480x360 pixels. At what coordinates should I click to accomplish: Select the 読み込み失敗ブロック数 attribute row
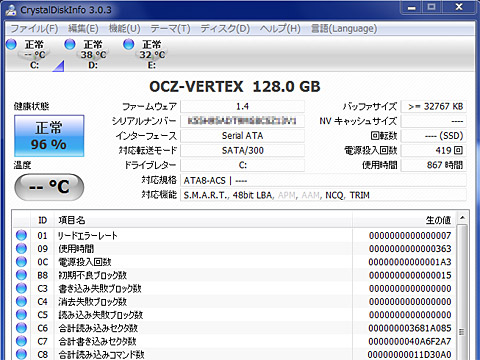[x=235, y=315]
